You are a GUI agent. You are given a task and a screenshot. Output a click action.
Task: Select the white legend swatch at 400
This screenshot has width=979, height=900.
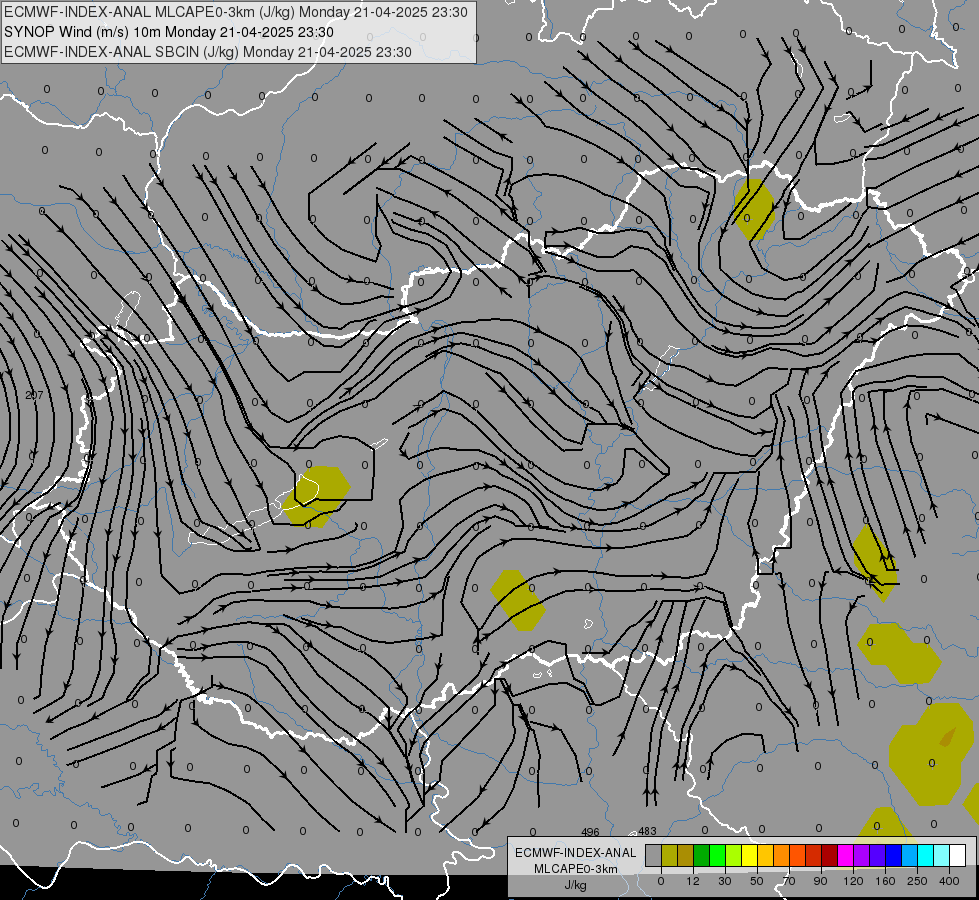[x=957, y=855]
